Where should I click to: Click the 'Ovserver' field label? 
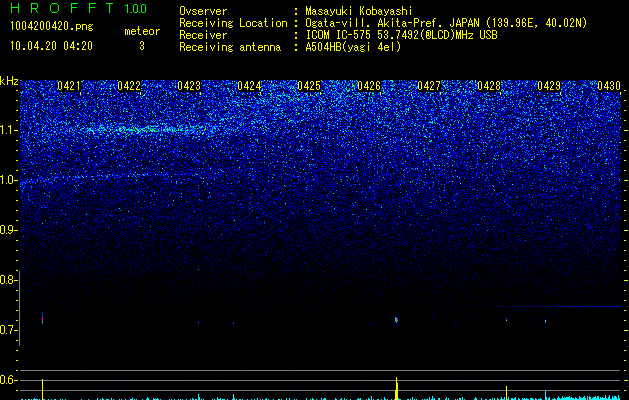click(x=203, y=11)
